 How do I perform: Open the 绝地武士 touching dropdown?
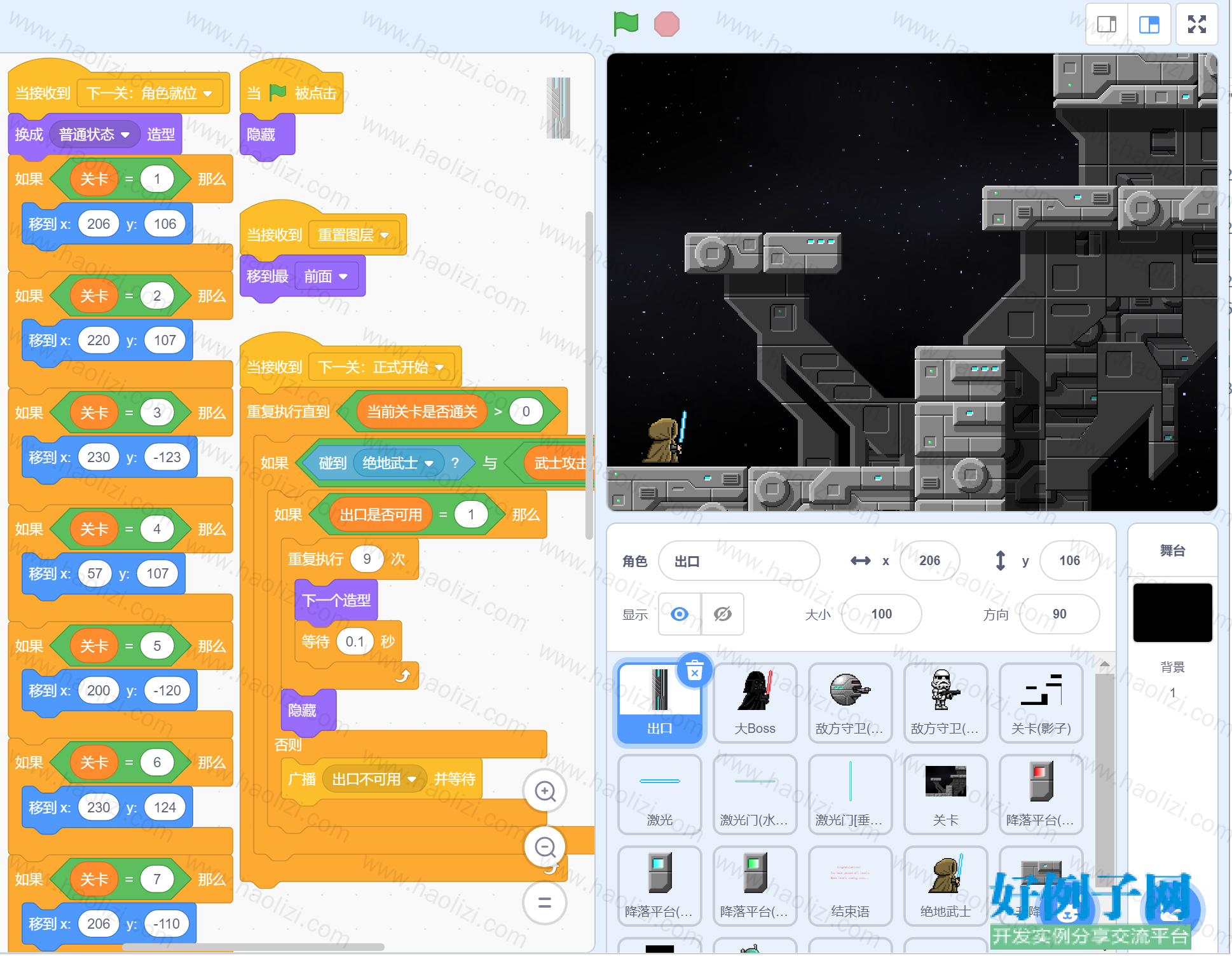[x=398, y=463]
